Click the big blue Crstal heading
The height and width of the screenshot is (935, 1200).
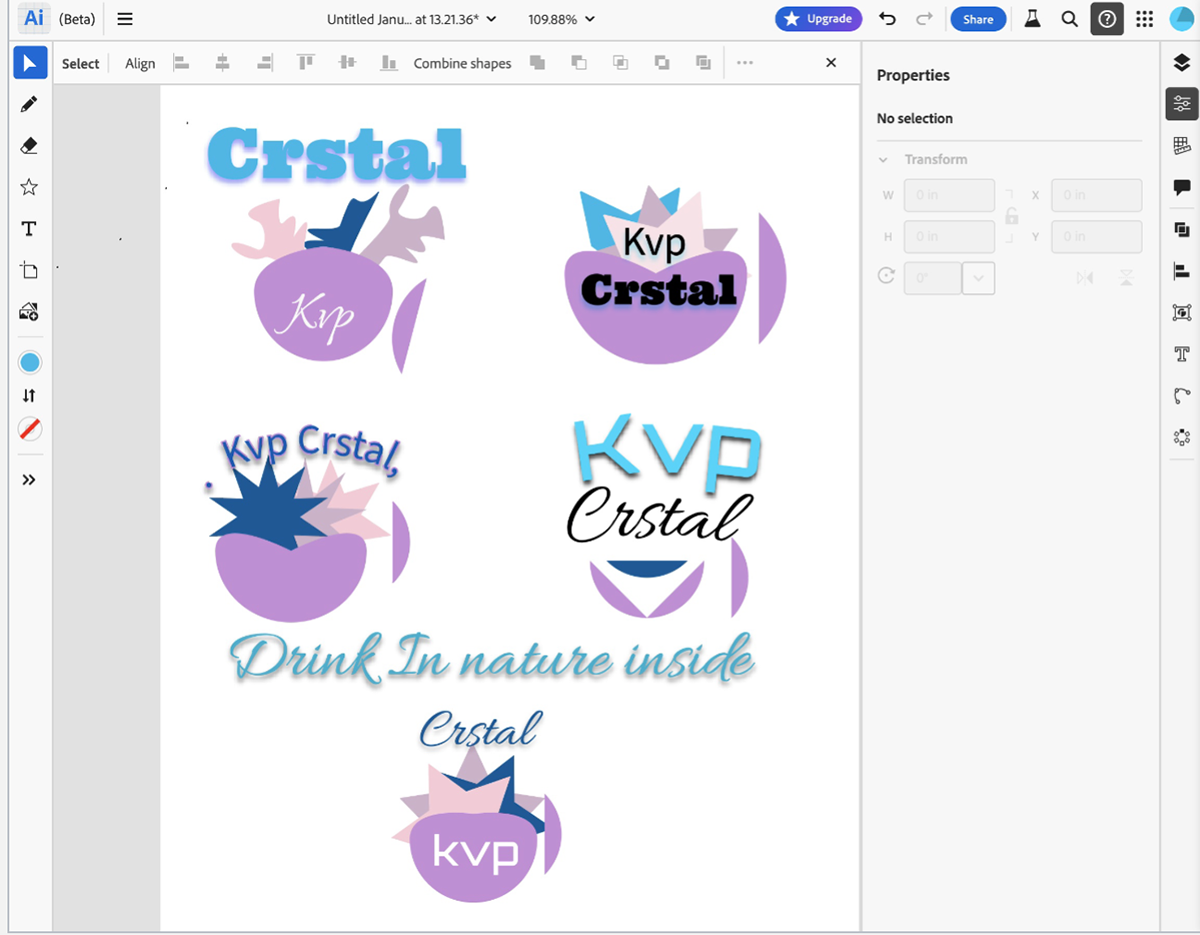pos(337,153)
